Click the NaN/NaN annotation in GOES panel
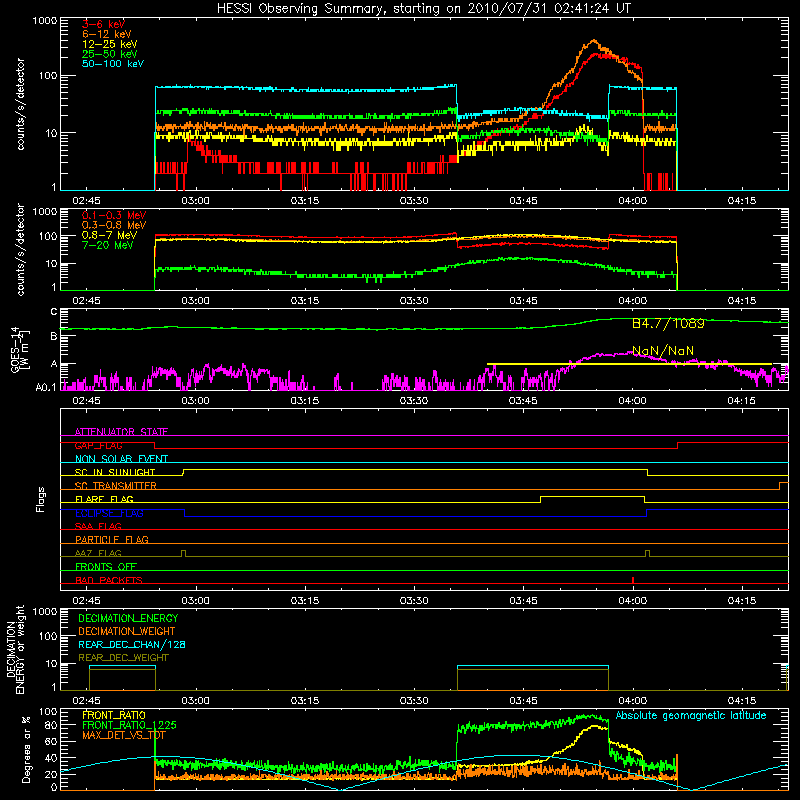Screen dimensions: 800x800 pos(663,351)
